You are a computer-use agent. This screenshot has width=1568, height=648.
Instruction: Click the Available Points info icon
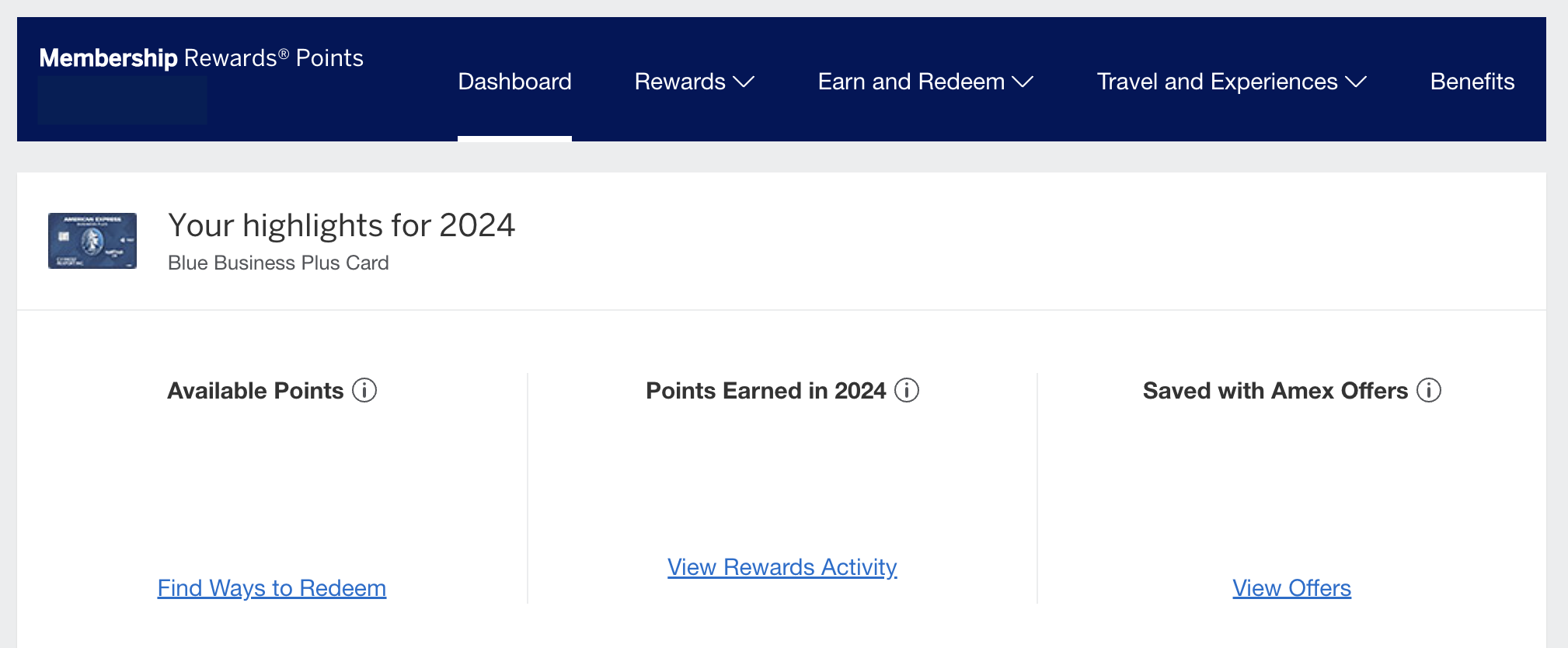point(366,391)
